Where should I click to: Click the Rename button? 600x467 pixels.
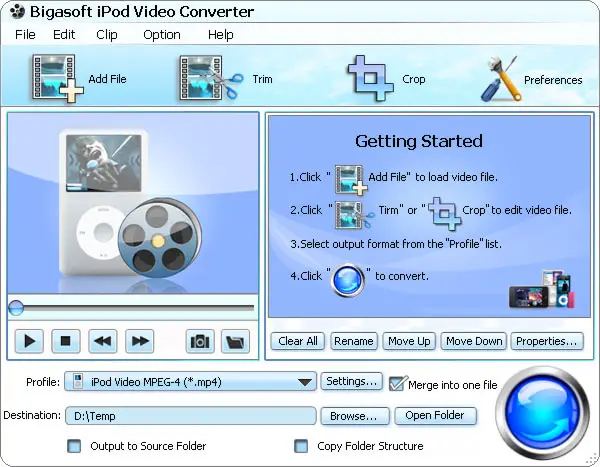tap(354, 341)
